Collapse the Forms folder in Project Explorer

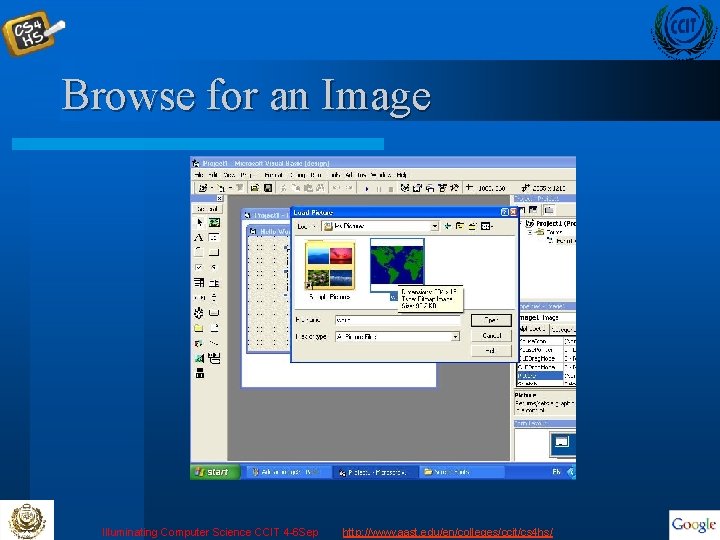(530, 232)
